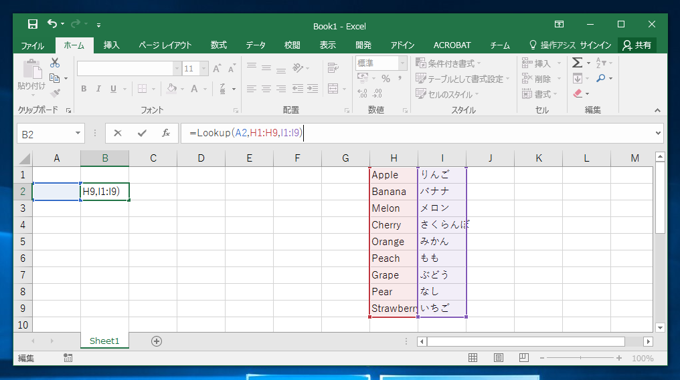
Task: Switch to the ページ レイアウト tab
Action: (165, 45)
